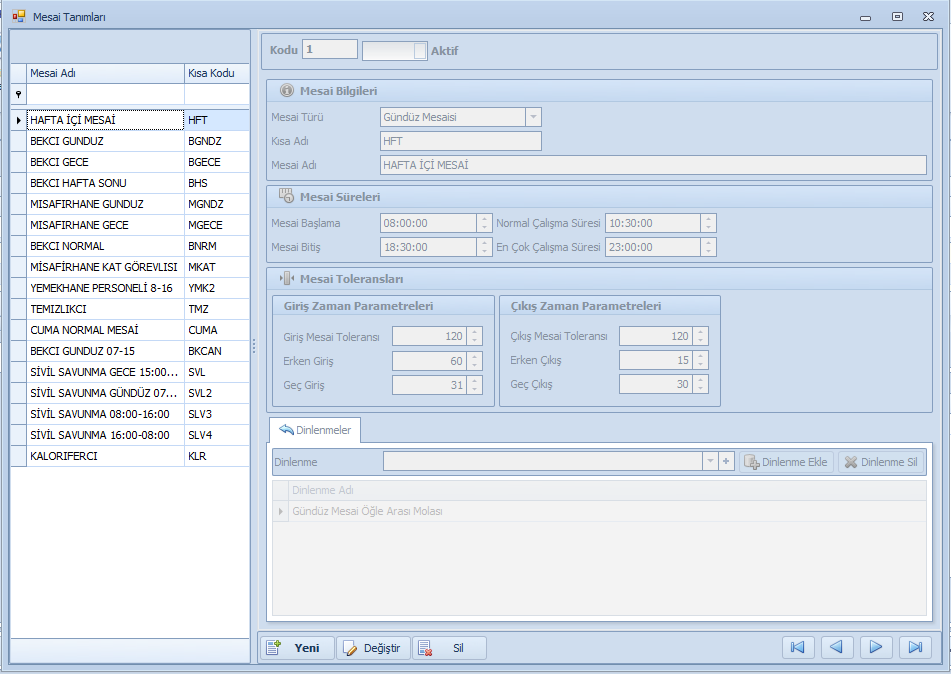The image size is (951, 674).
Task: Go to the first record
Action: tap(798, 647)
